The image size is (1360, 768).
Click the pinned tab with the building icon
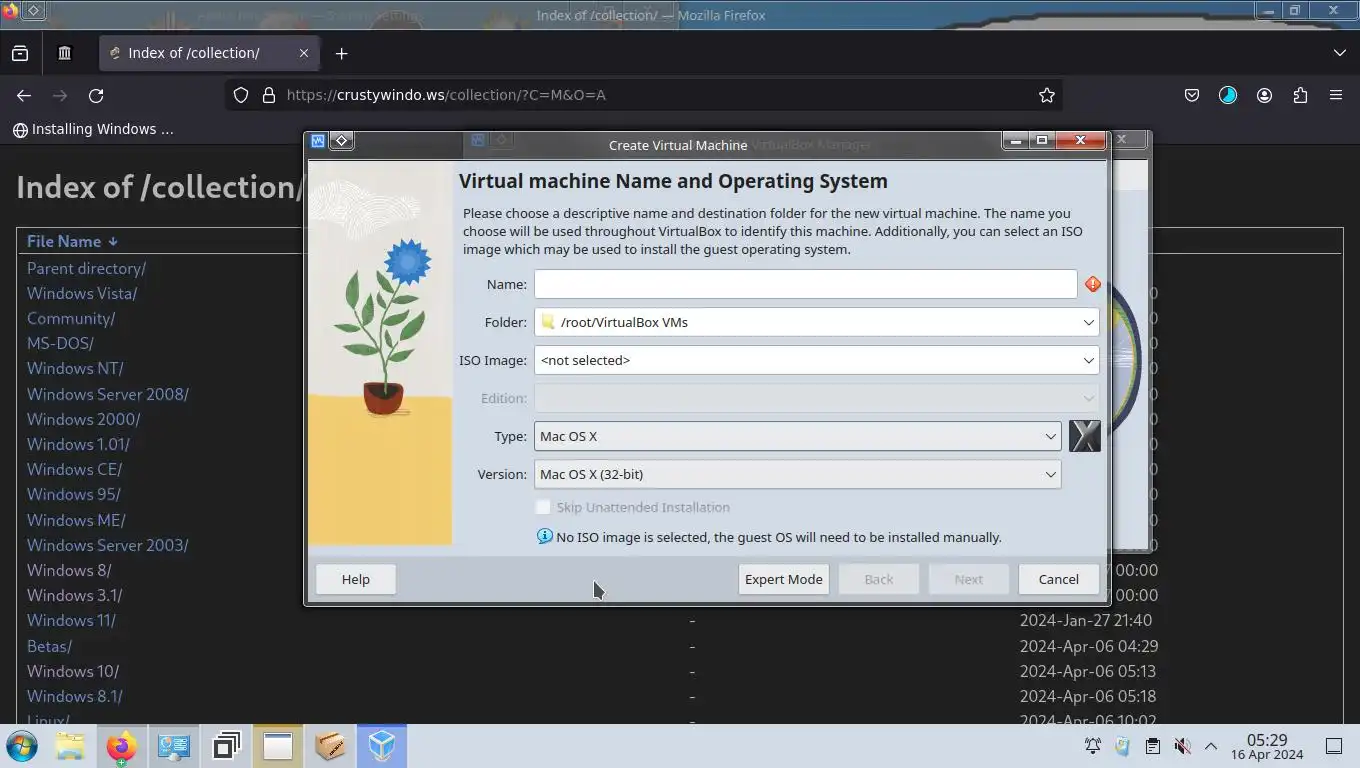(65, 53)
